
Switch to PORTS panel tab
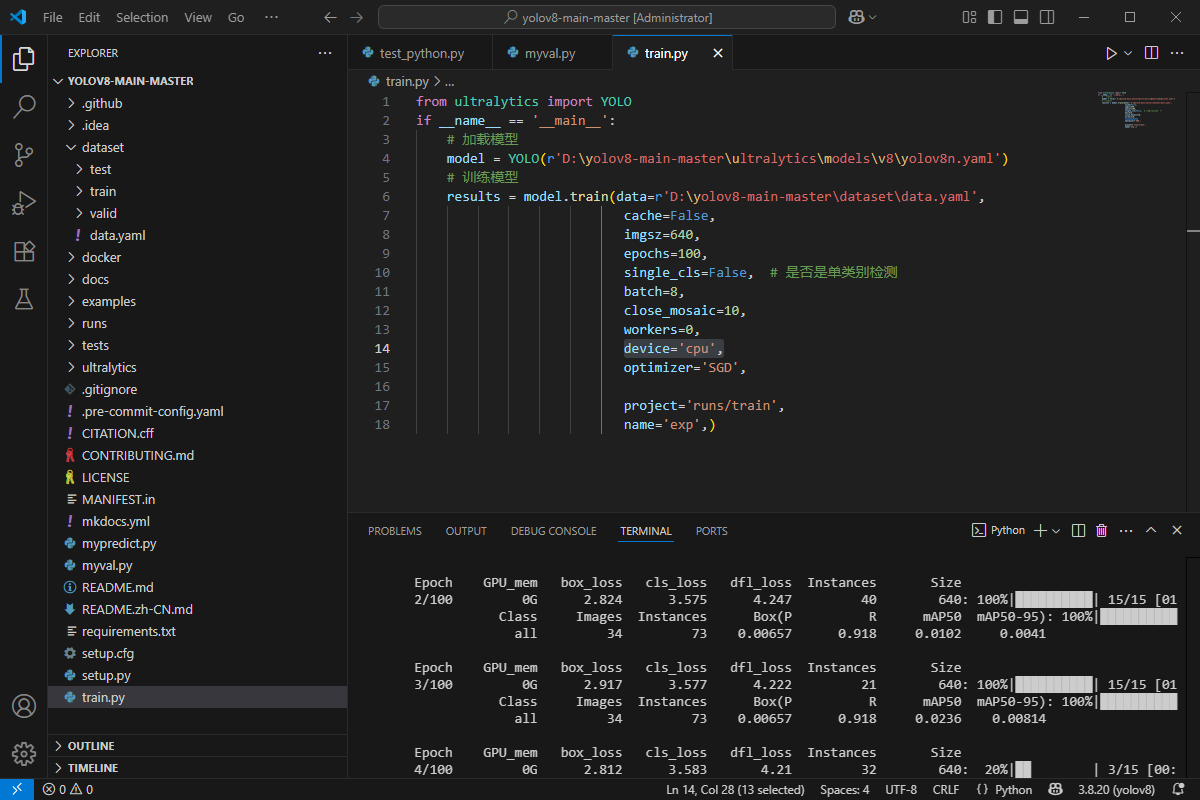tap(712, 531)
